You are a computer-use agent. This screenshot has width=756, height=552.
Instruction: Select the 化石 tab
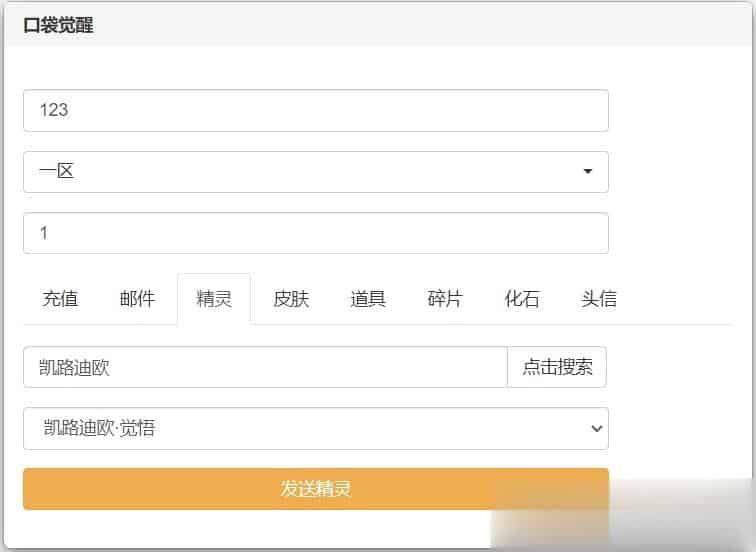tap(522, 299)
